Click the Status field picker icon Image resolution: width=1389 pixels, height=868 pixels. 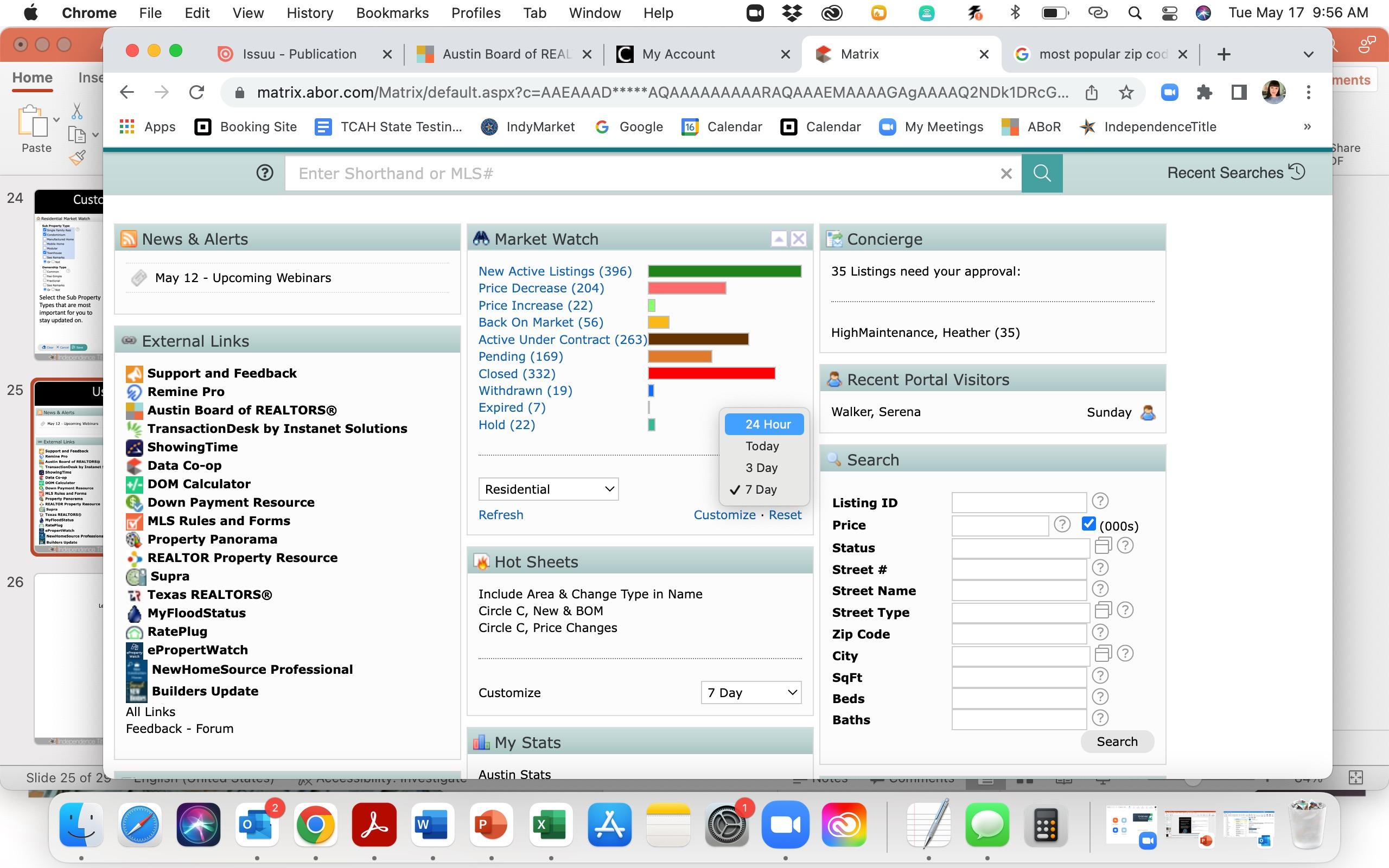tap(1103, 545)
